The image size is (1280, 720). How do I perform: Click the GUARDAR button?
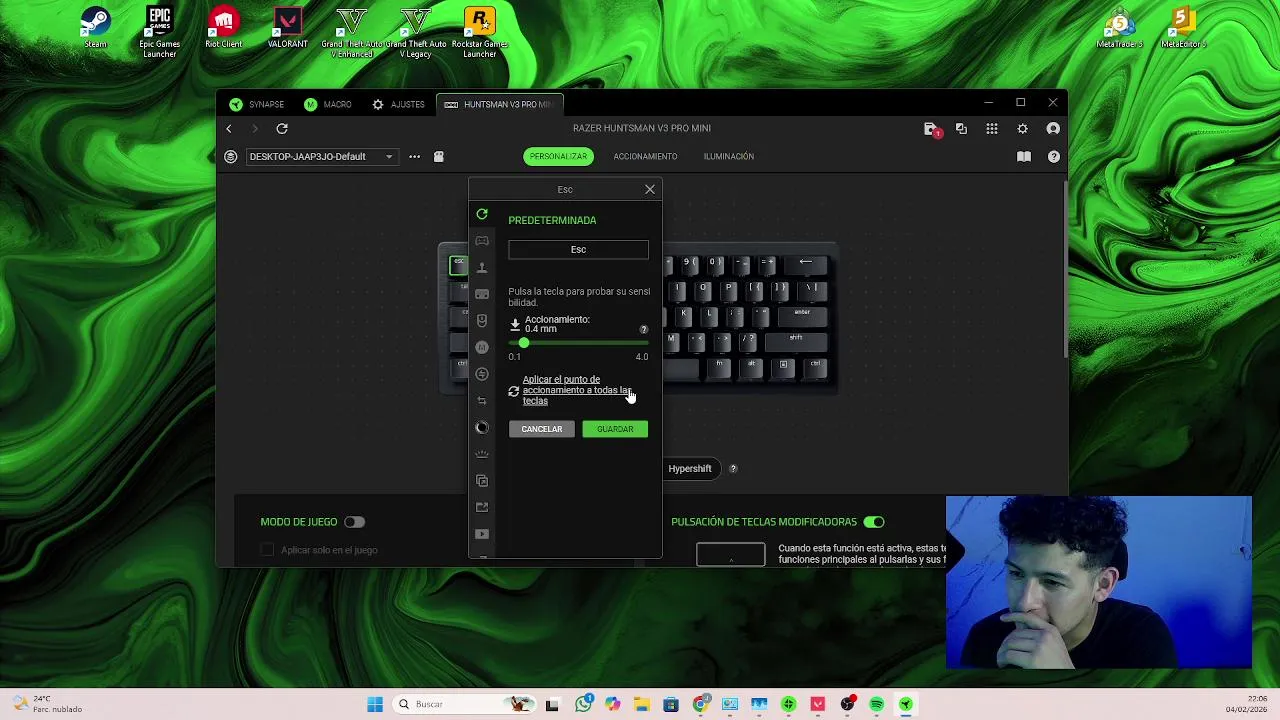615,429
